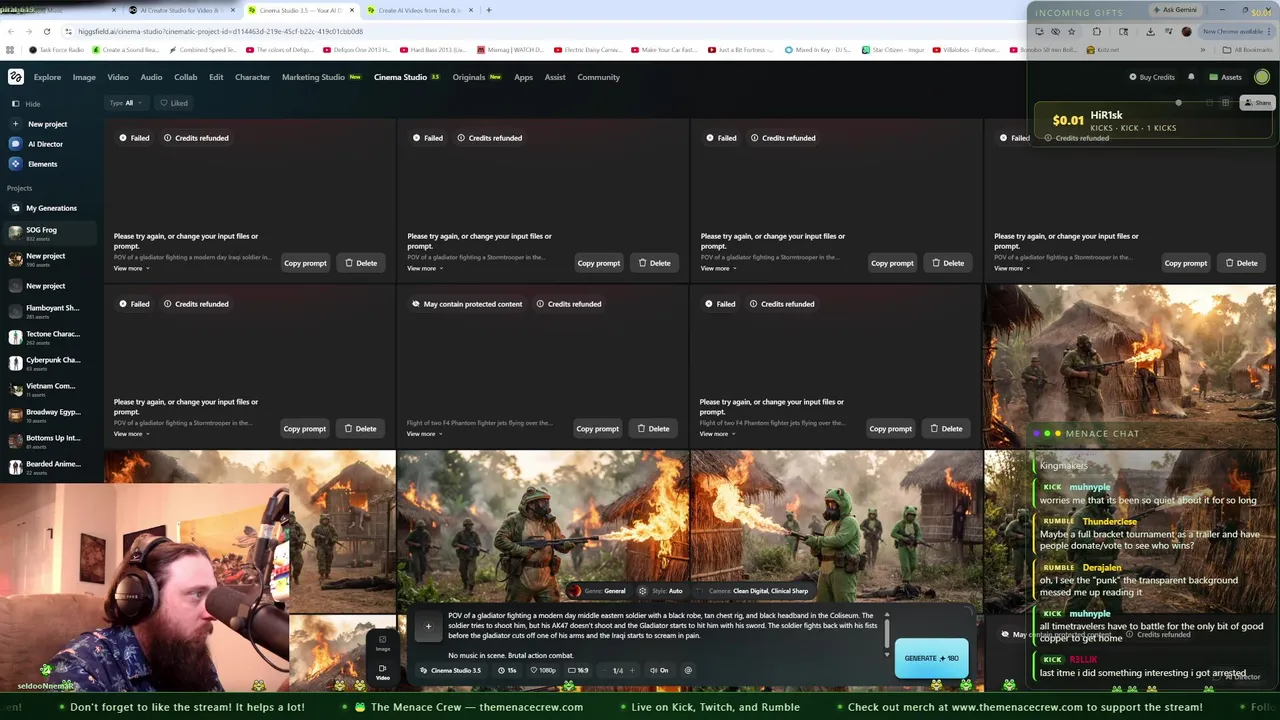Click the Ask Gemini button
1280x720 pixels.
pyautogui.click(x=1174, y=10)
